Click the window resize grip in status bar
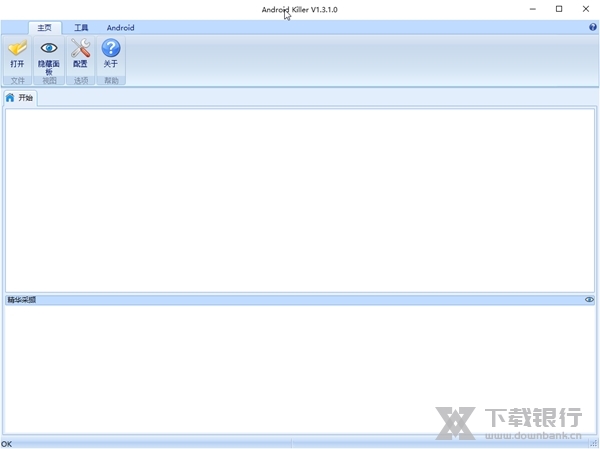The width and height of the screenshot is (600, 449). click(594, 444)
